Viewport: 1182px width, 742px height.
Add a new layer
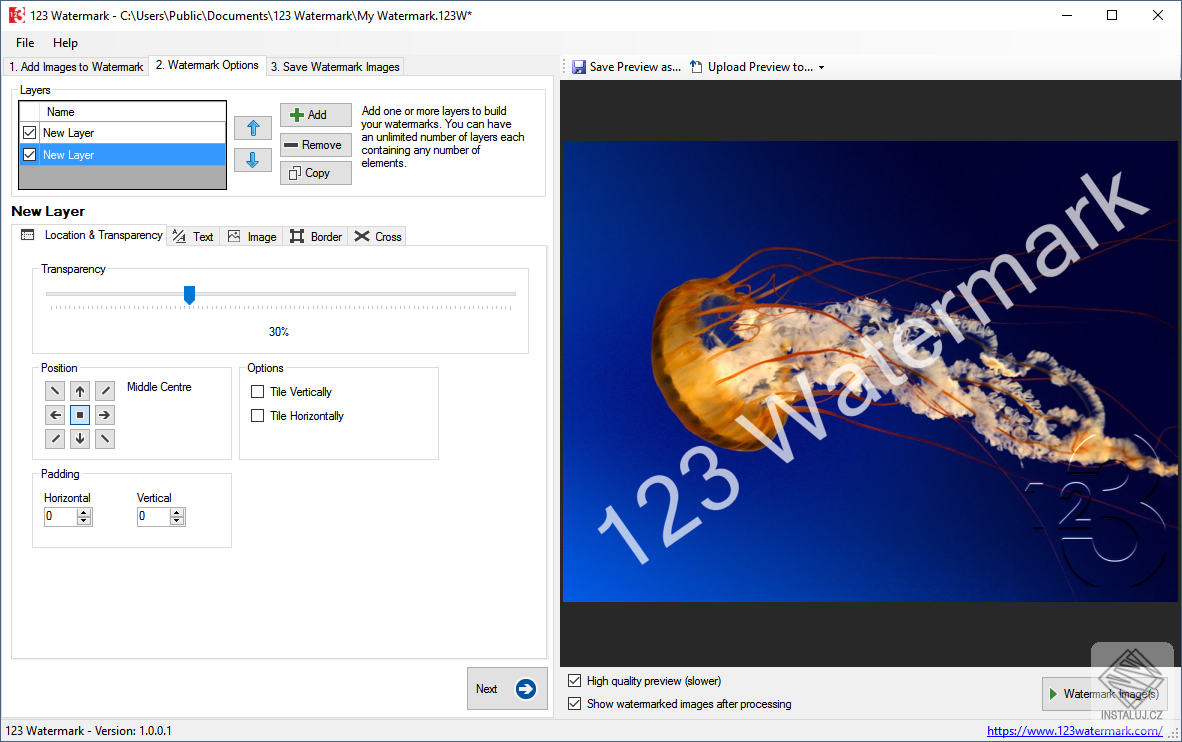(316, 115)
